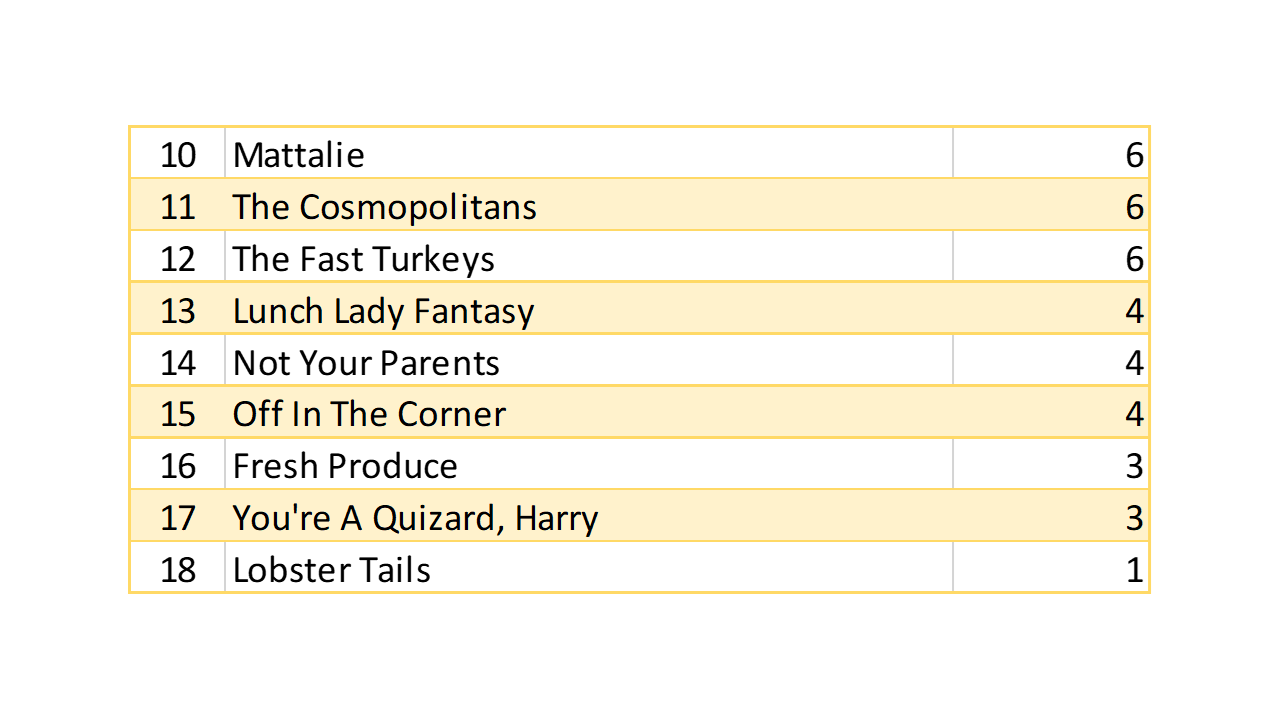Viewport: 1280px width, 720px height.
Task: Select rank number 16 cell
Action: click(178, 467)
